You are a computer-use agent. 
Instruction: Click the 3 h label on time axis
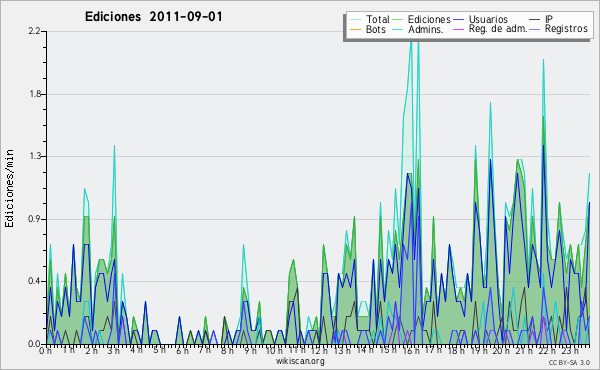113,350
